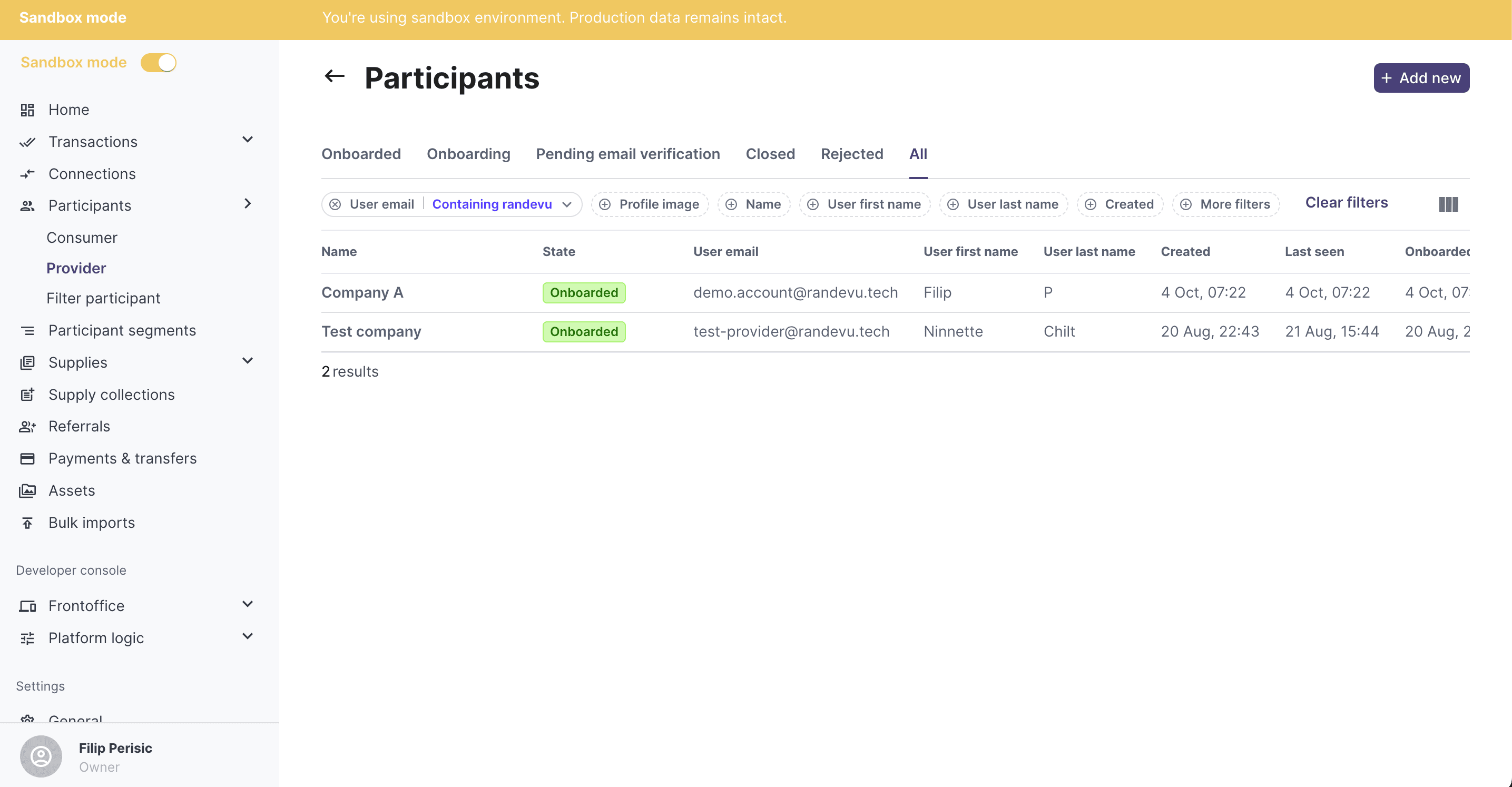Click Clear filters link
This screenshot has width=1512, height=787.
(1347, 203)
